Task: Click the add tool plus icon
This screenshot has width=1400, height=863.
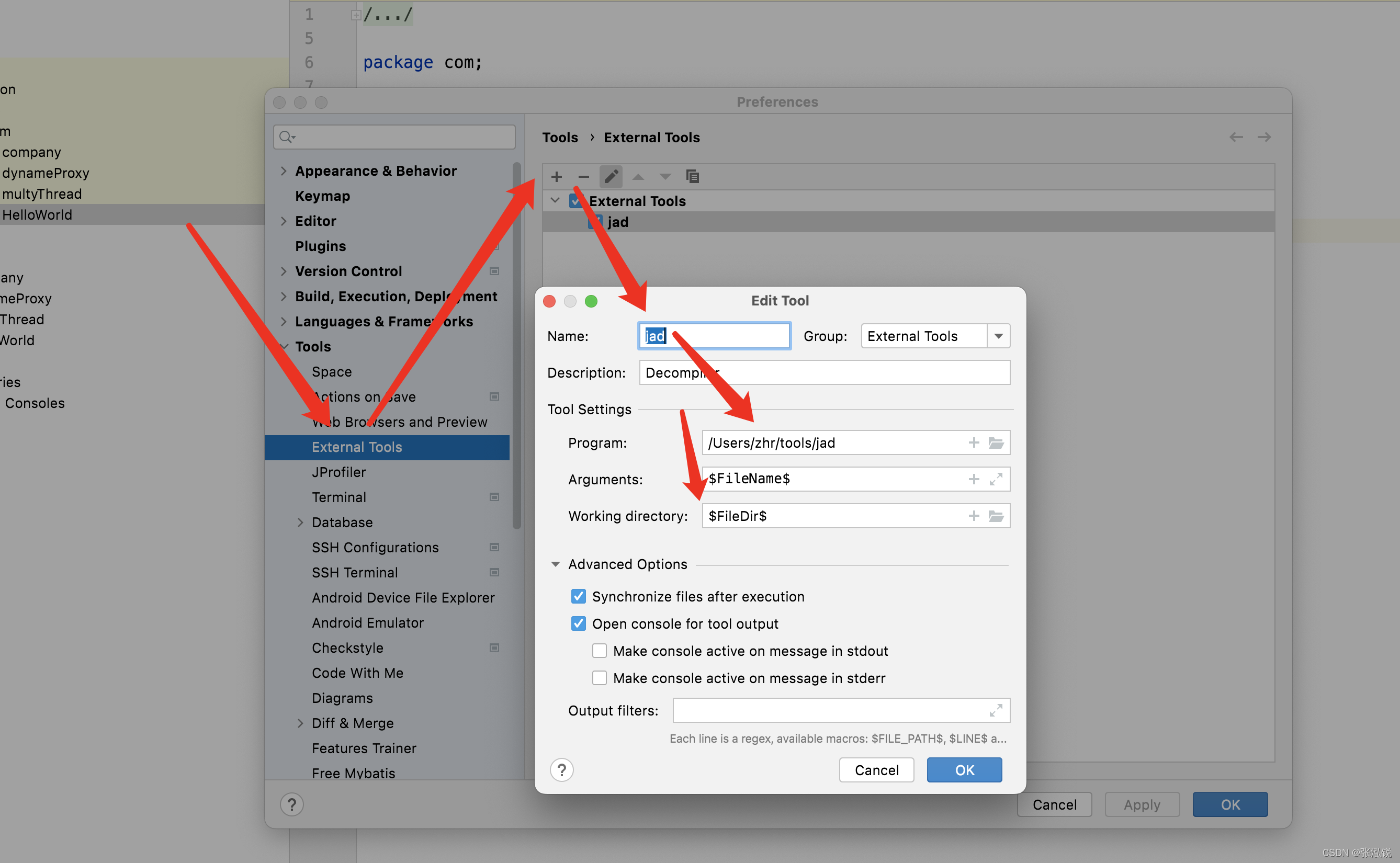Action: click(557, 176)
